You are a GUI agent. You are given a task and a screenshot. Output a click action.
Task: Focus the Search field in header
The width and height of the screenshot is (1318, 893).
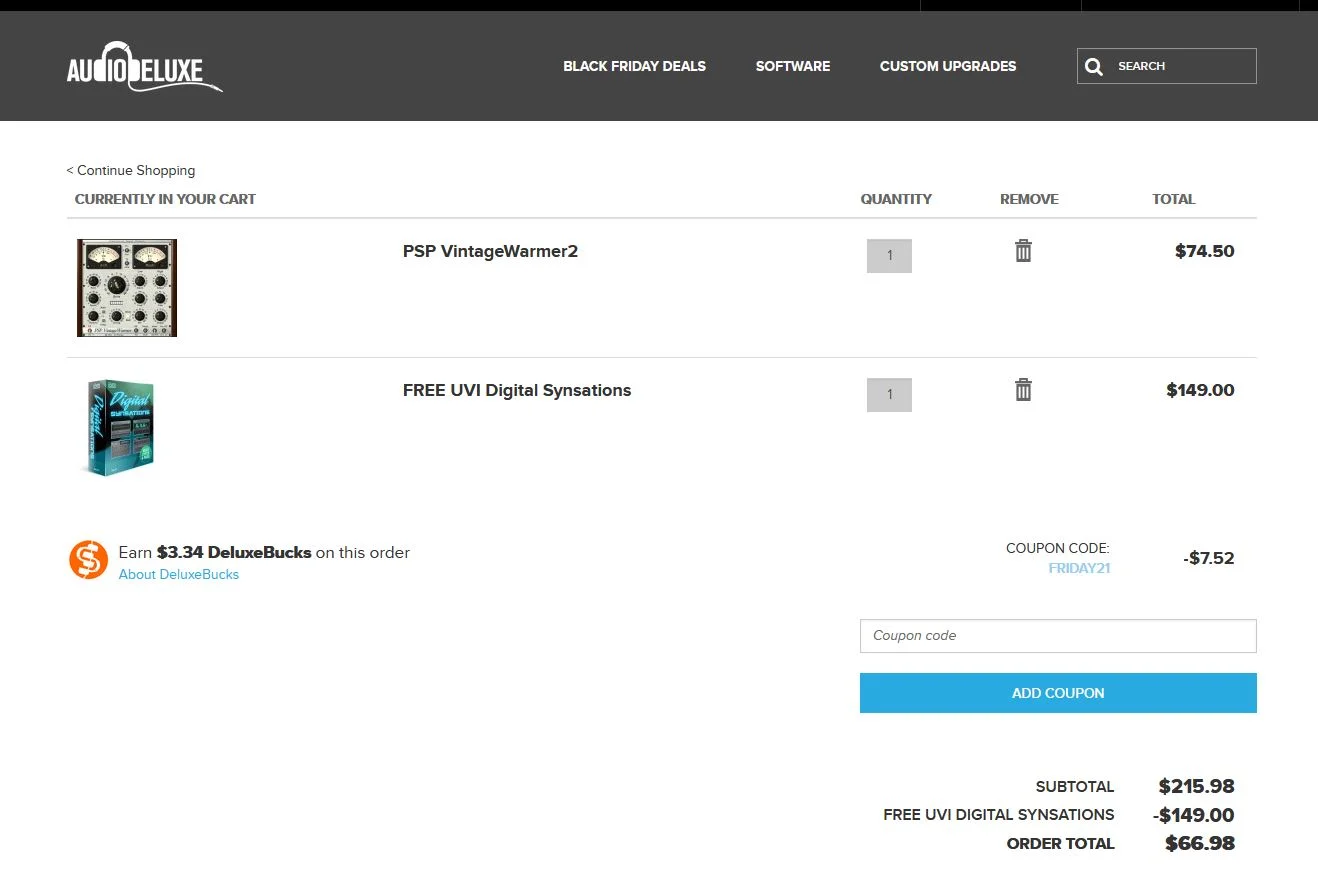click(1167, 66)
